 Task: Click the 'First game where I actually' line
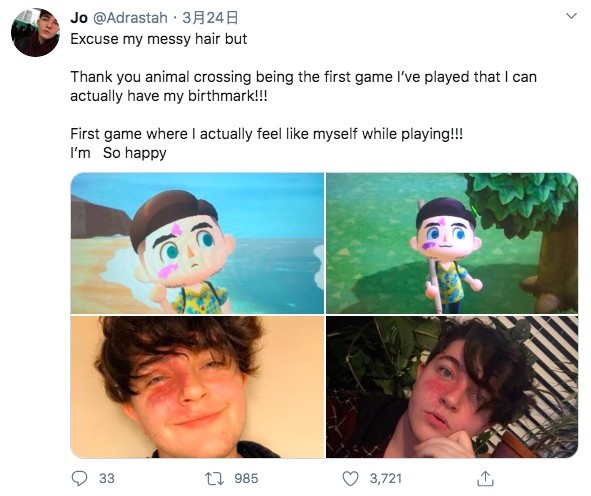coord(266,134)
